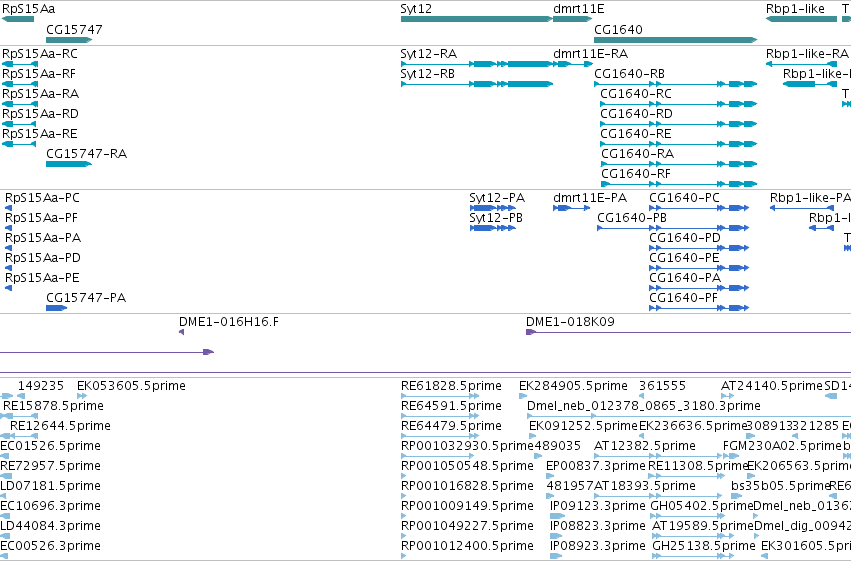This screenshot has height=561, width=851.
Task: Select EST RP001012400.5prime
Action: 467,546
